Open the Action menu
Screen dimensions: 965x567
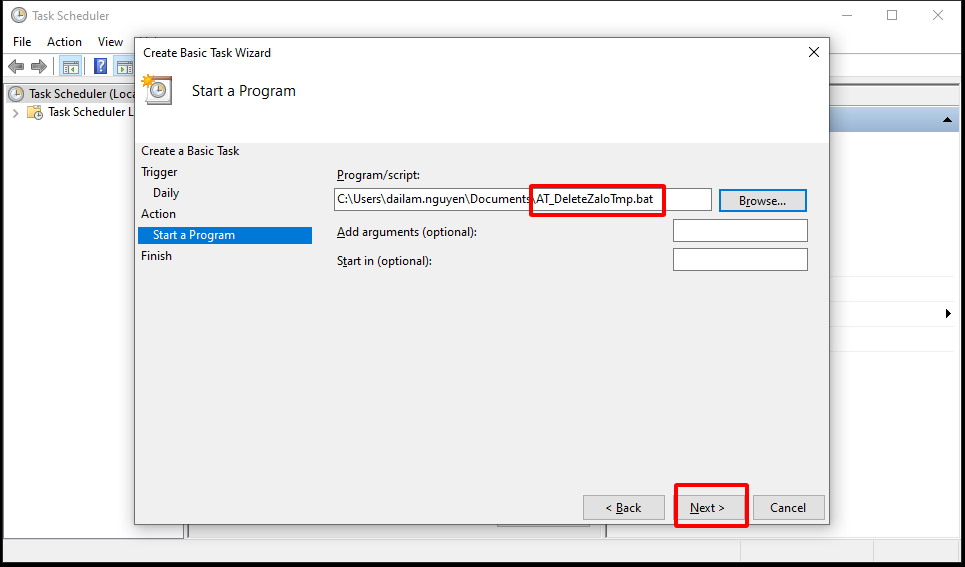coord(64,42)
